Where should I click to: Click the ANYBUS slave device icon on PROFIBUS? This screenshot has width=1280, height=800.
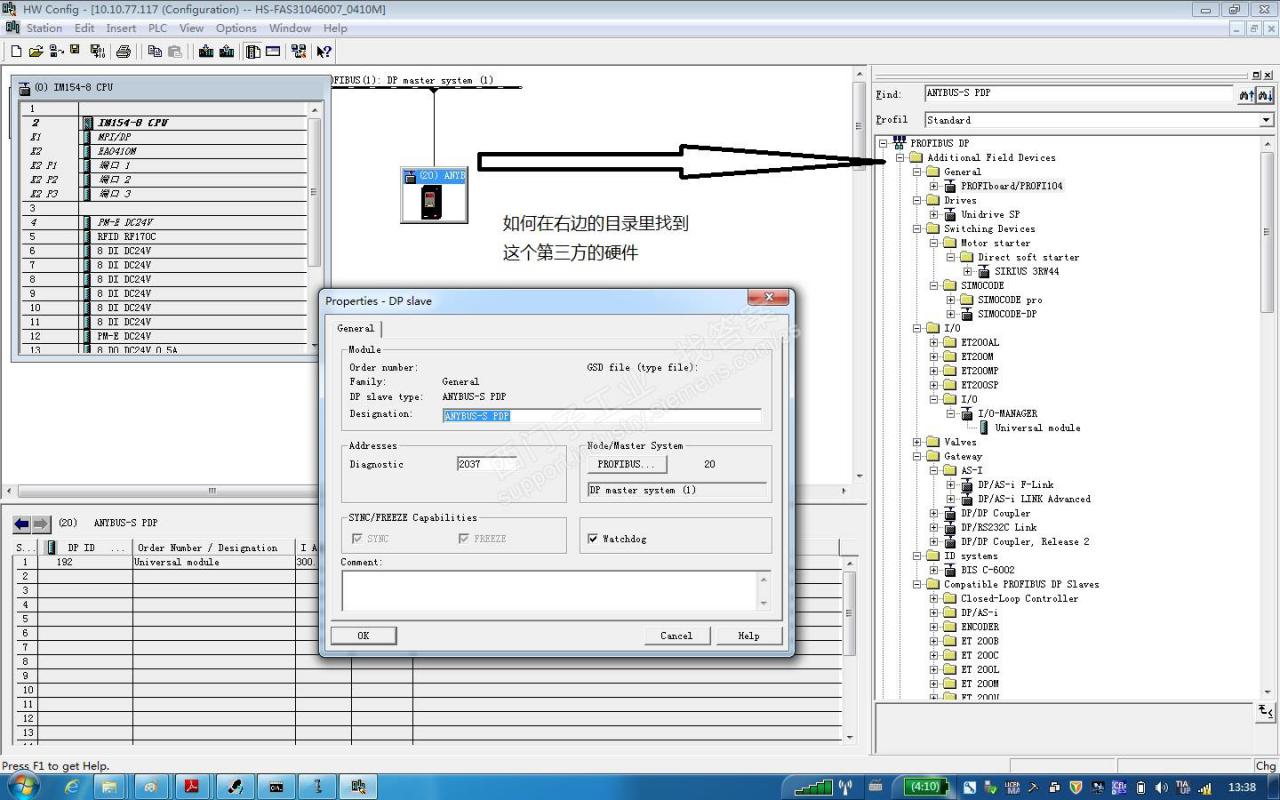pyautogui.click(x=433, y=195)
